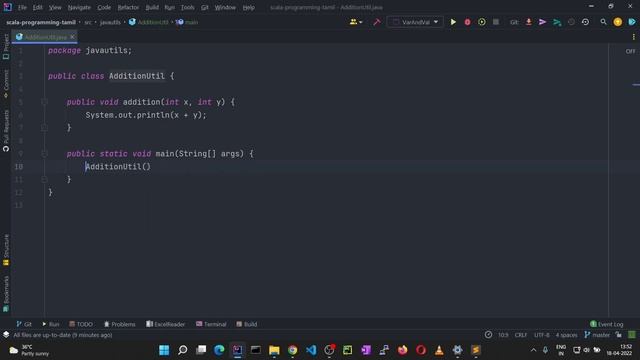This screenshot has height=360, width=640.
Task: Click the src breadcrumb
Action: coord(88,22)
